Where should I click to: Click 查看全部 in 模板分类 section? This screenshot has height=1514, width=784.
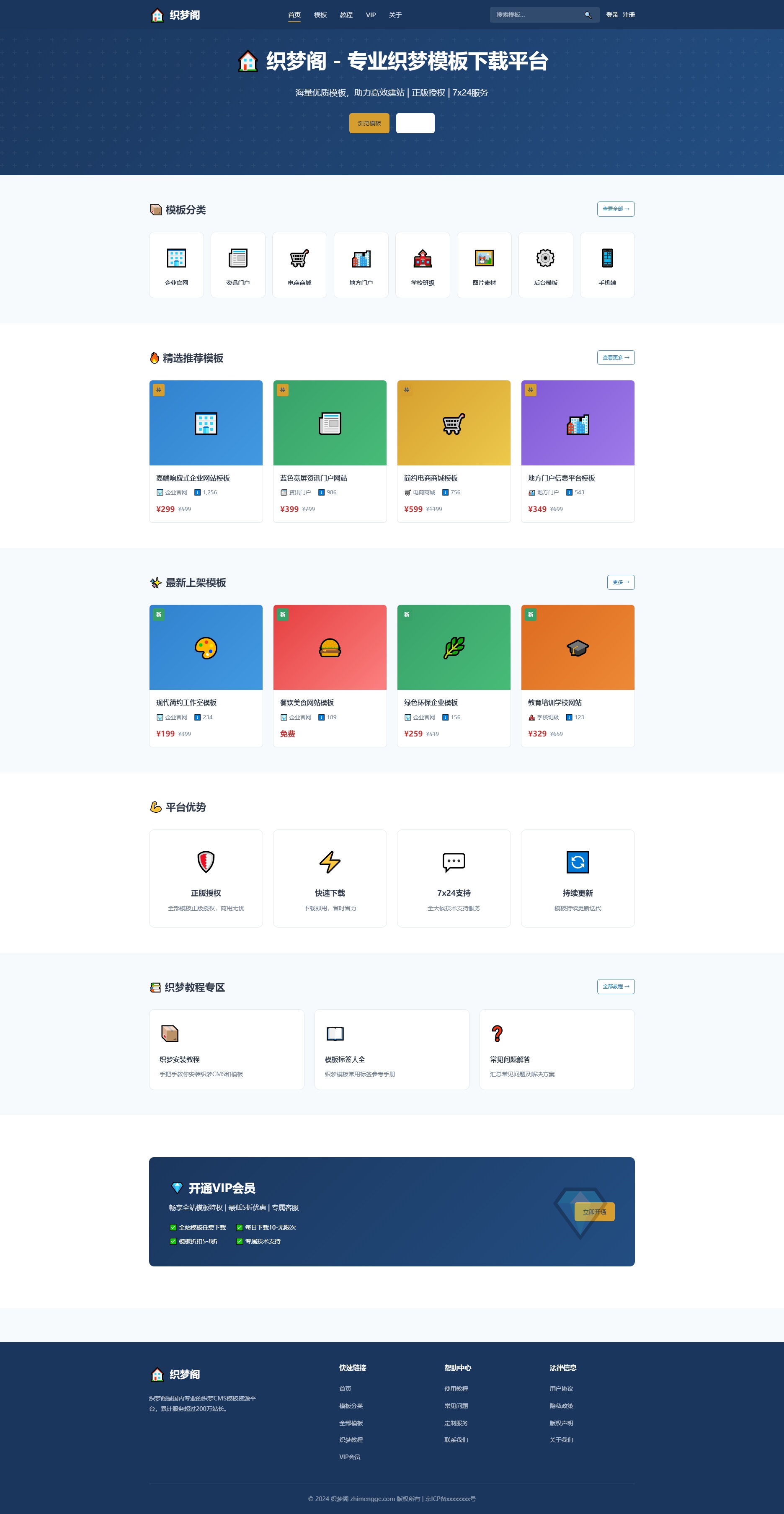[x=616, y=209]
